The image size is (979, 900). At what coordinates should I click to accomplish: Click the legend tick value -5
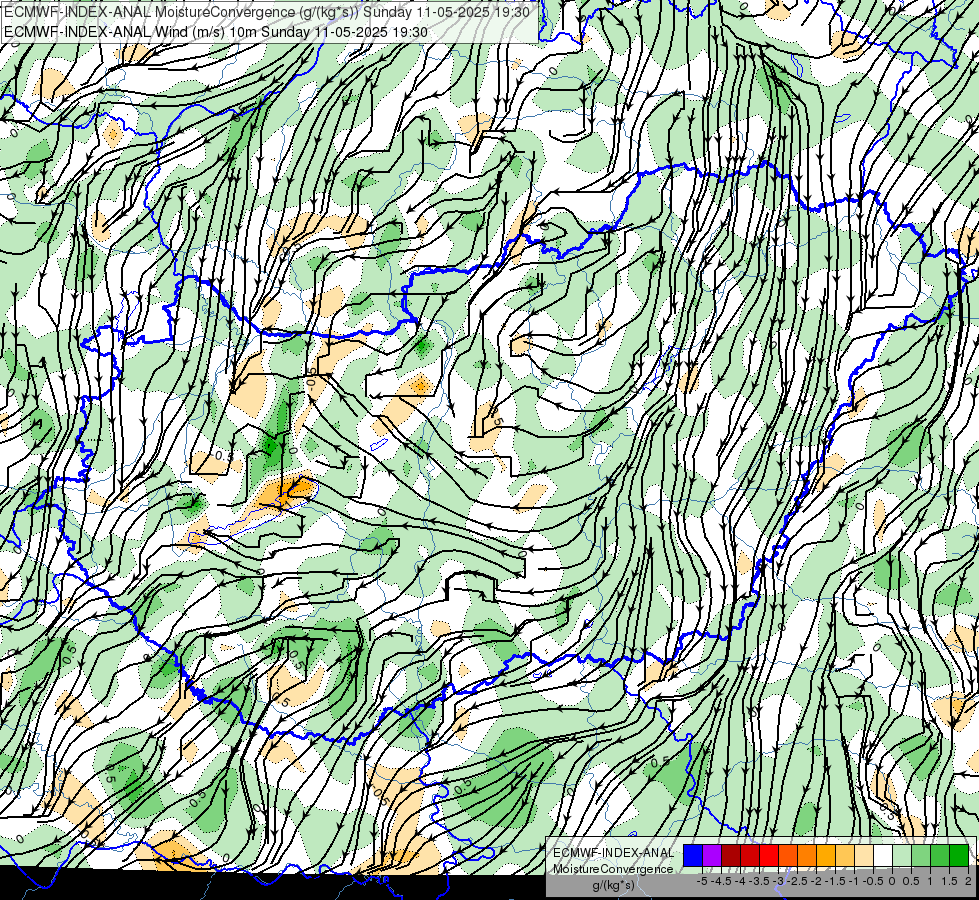coord(702,881)
